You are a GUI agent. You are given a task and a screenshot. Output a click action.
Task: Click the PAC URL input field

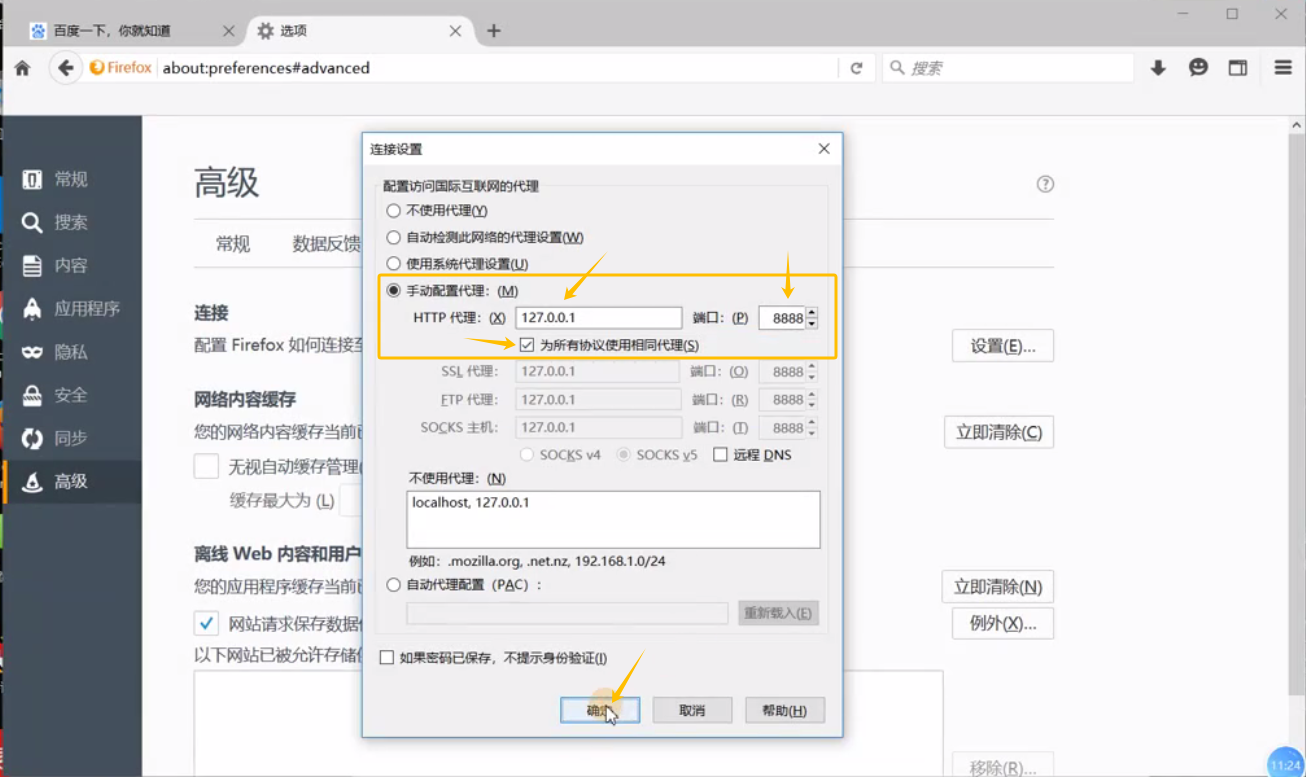coord(567,613)
